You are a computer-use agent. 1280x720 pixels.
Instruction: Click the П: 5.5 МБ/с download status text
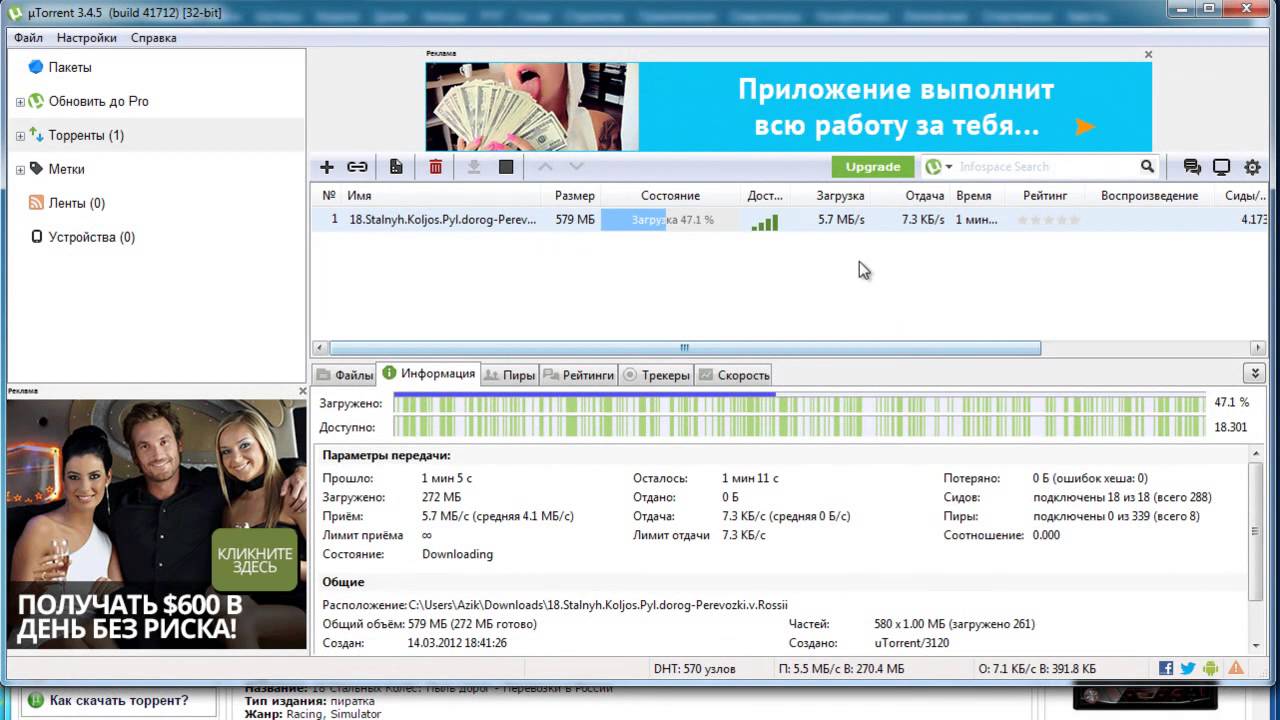pyautogui.click(x=841, y=669)
